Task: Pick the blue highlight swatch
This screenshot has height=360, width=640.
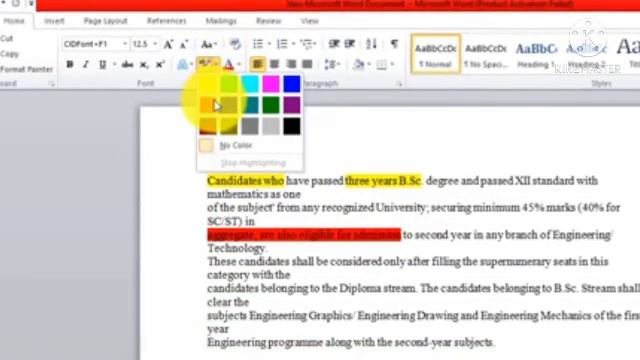Action: click(292, 84)
